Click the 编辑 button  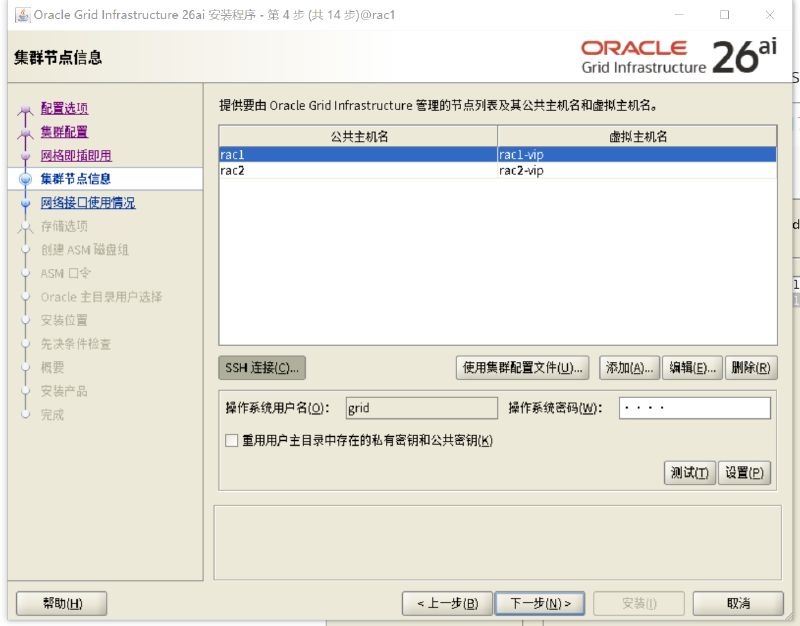[x=692, y=368]
